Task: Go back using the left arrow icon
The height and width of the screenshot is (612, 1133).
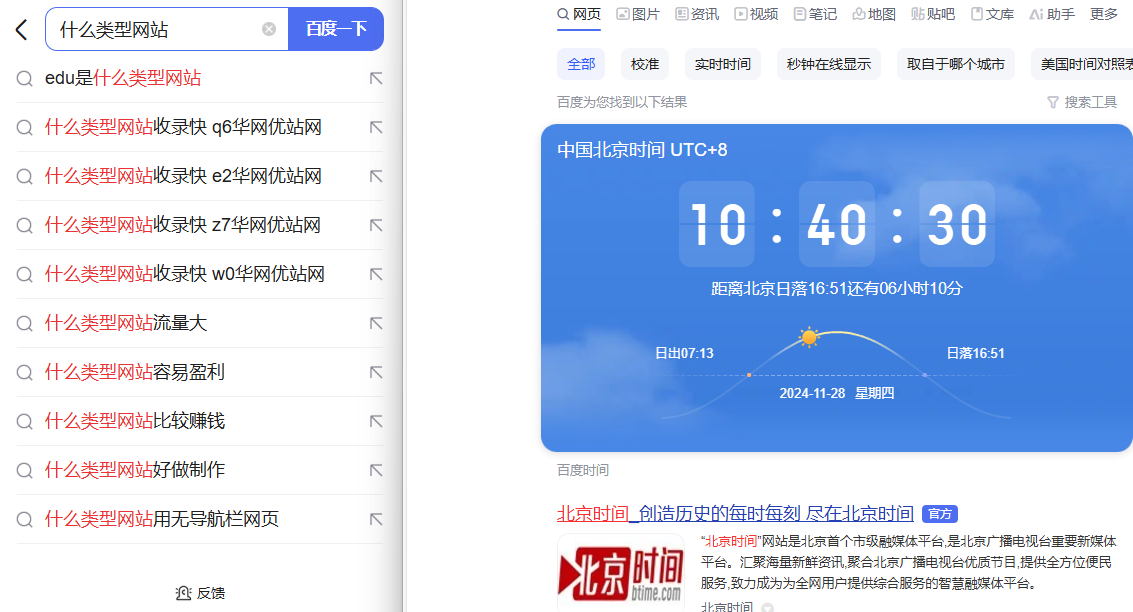Action: (22, 30)
